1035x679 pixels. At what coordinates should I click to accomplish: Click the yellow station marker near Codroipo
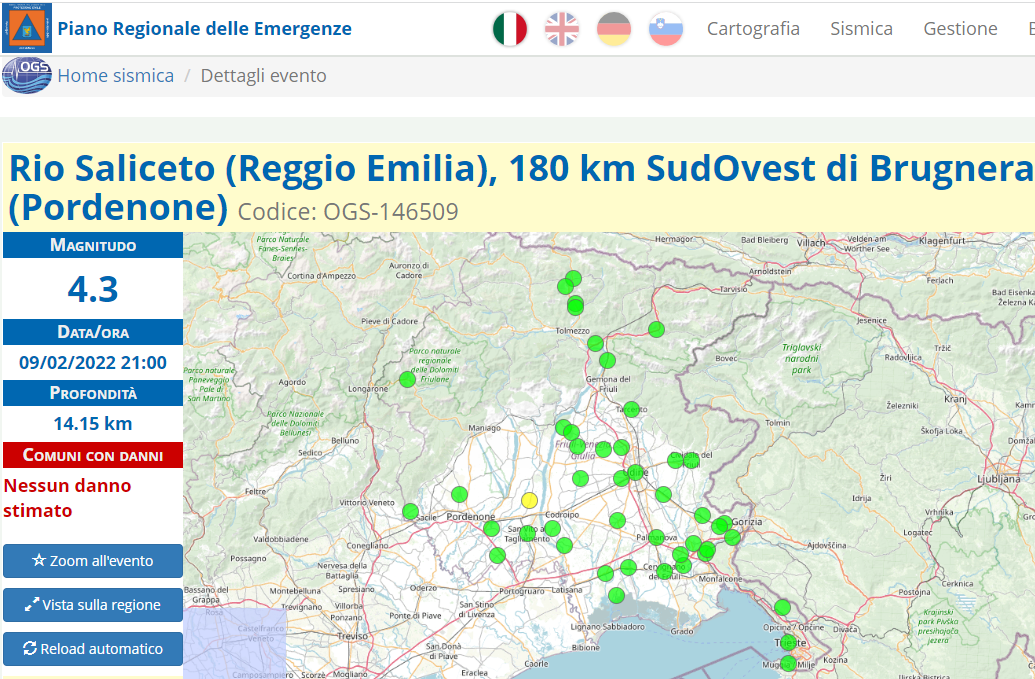coord(530,500)
